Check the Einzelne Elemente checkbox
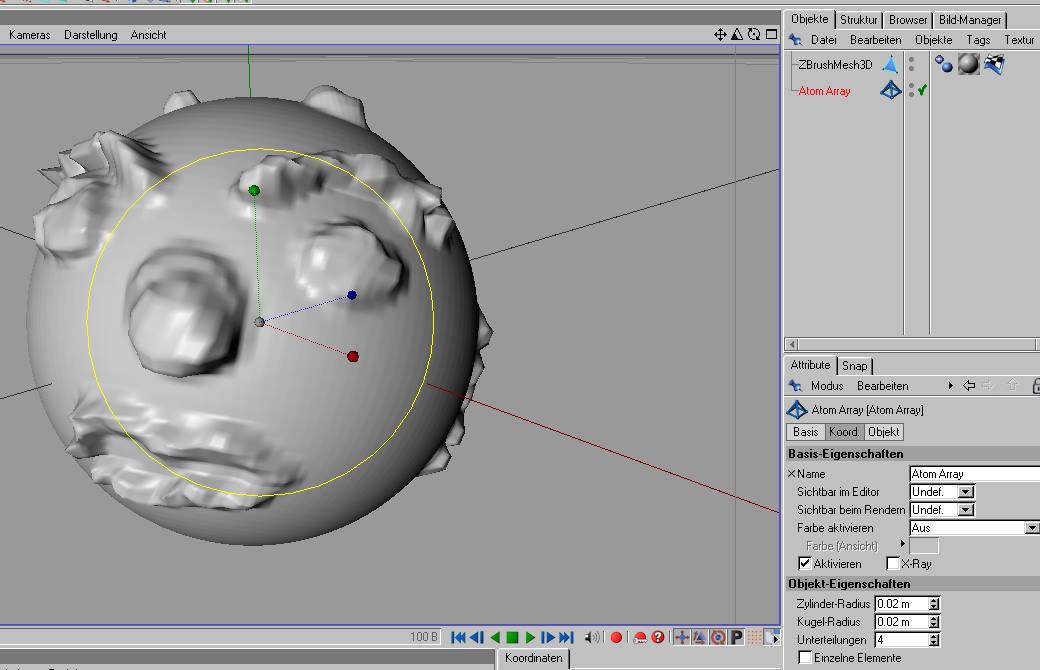 click(805, 658)
